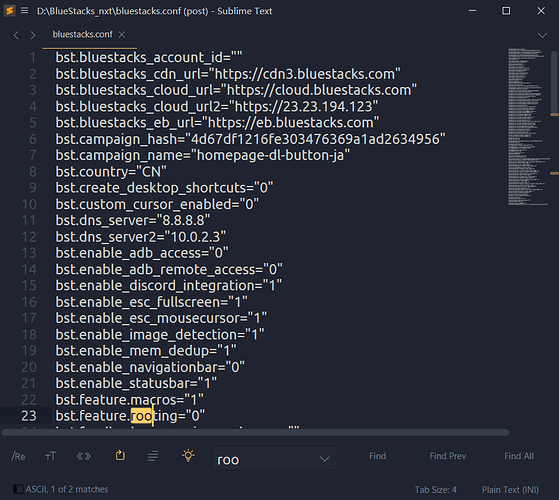Click line bst.enable_esc_mousecursor
This screenshot has width=559, height=500.
(161, 318)
